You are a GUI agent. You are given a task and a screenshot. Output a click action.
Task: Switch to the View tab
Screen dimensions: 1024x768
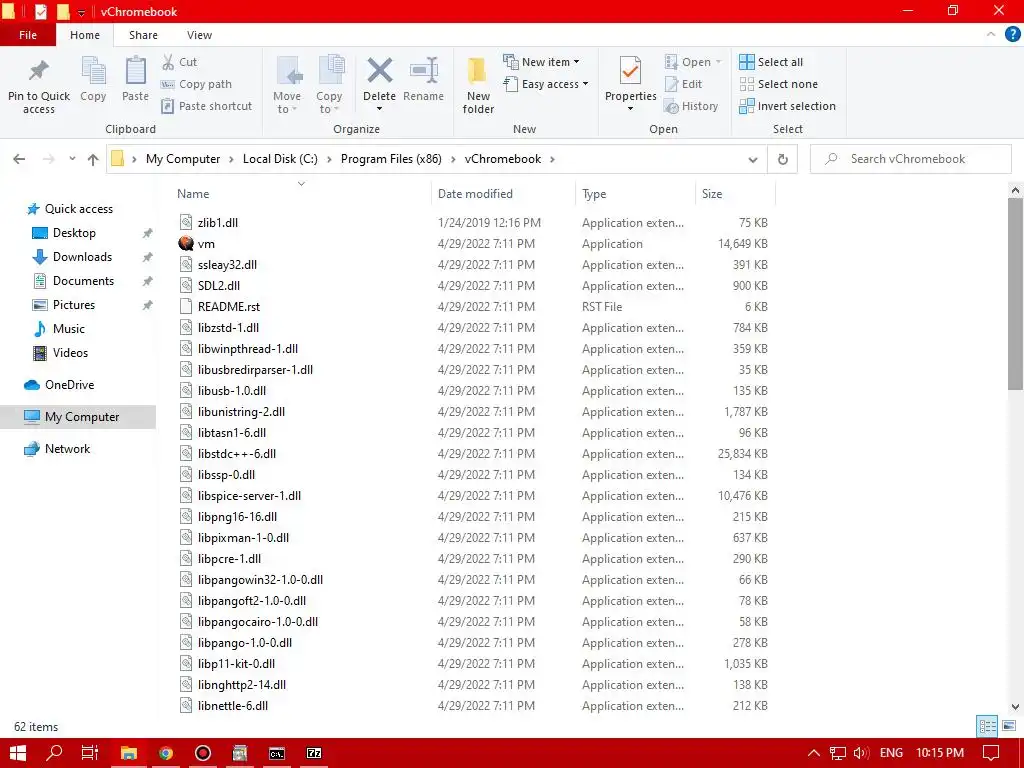pos(199,35)
